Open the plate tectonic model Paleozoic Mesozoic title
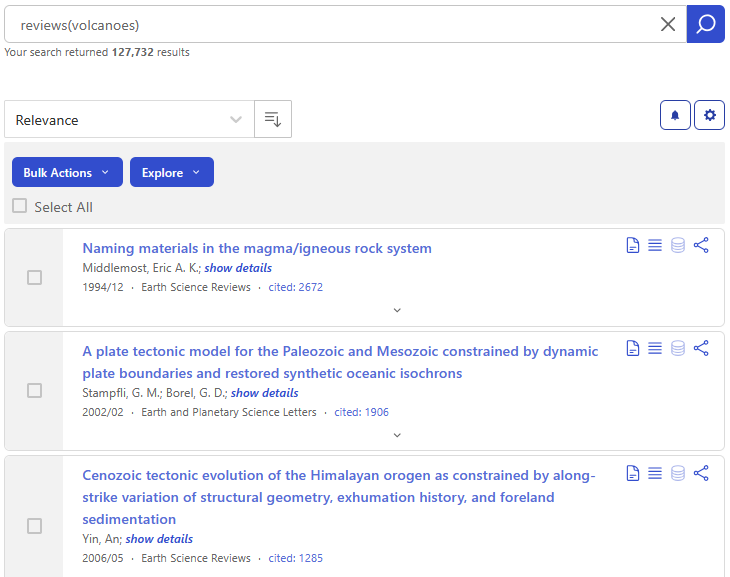 (x=340, y=362)
